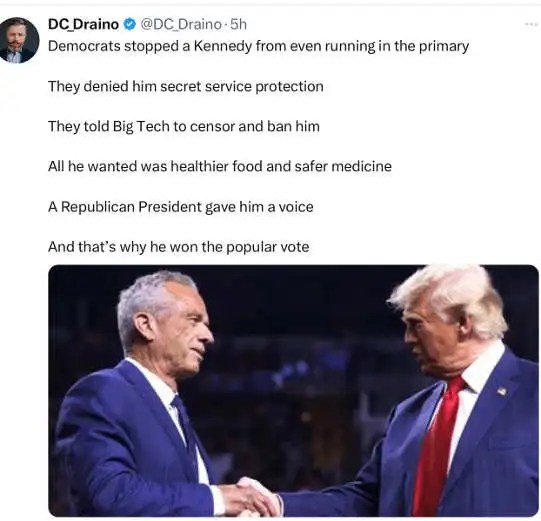Click the blue verified badge
Screen dimensions: 541x521
tap(130, 24)
